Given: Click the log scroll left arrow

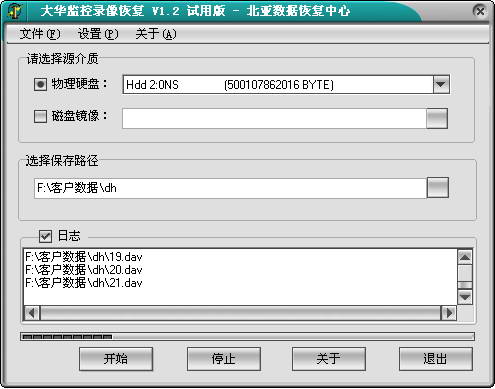Looking at the screenshot, I should coord(32,313).
